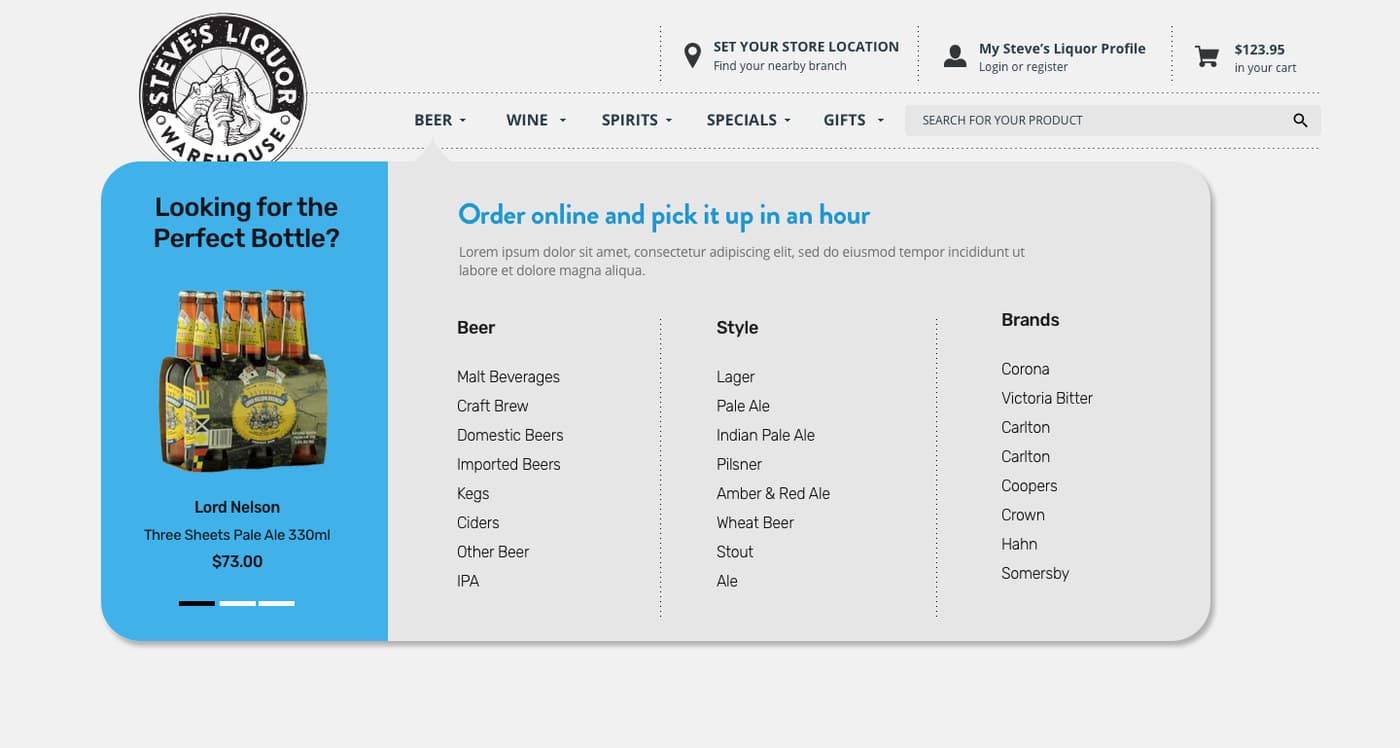Select Imported Beers category

coord(508,464)
